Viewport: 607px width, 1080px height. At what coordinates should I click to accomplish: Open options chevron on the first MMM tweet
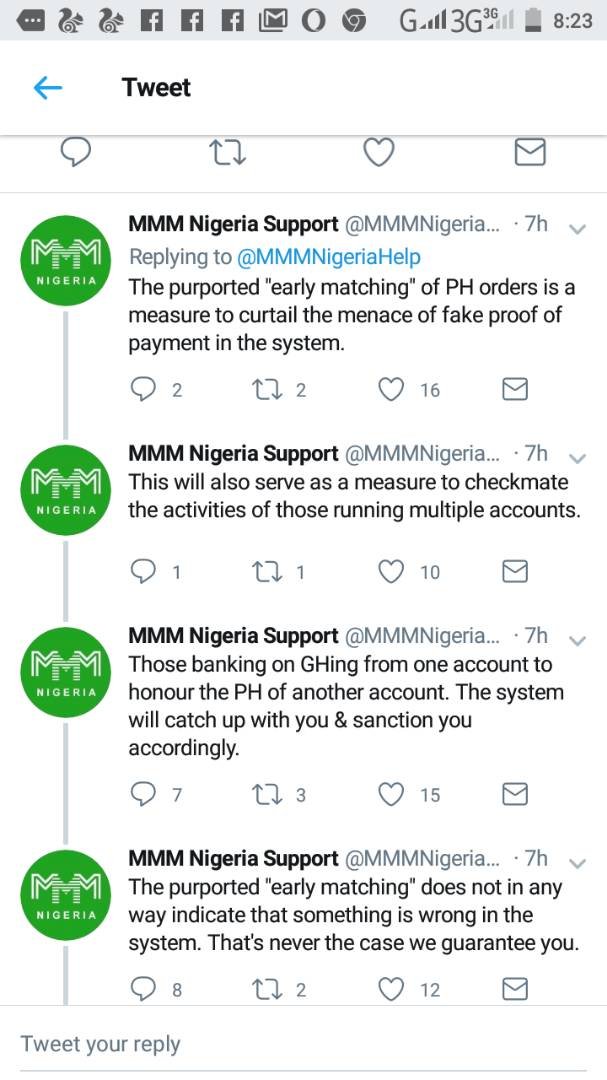coord(576,229)
